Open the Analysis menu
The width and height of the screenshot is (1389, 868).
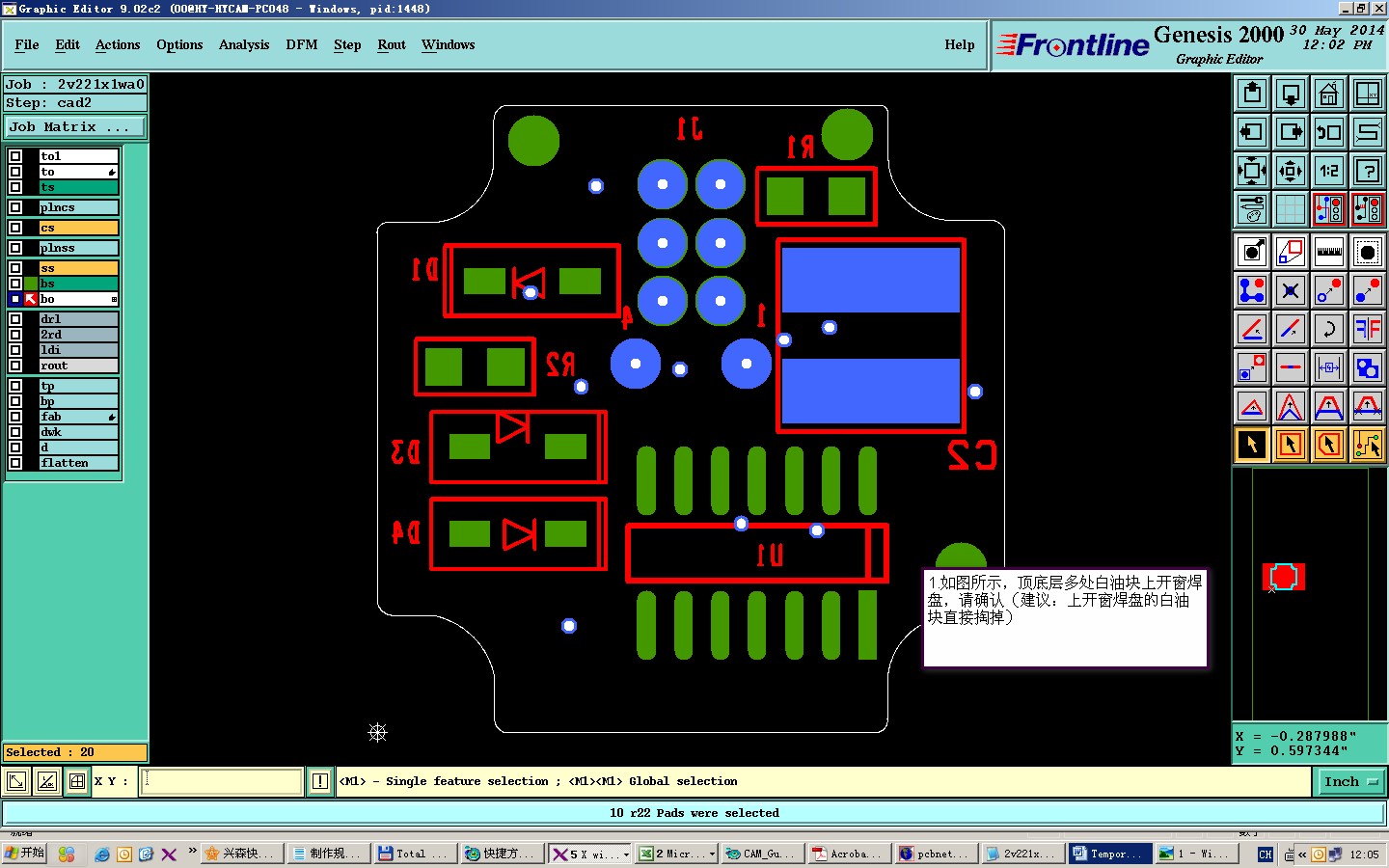pyautogui.click(x=244, y=45)
